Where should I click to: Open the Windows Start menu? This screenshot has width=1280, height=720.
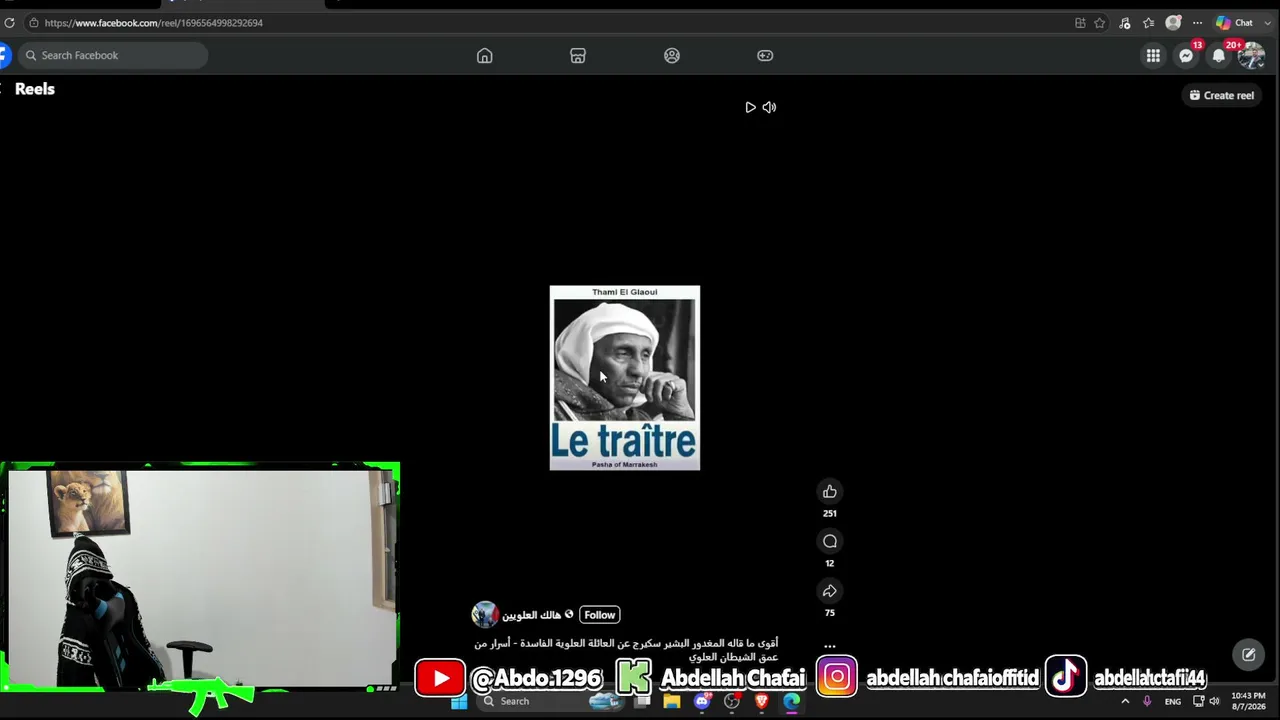tap(459, 702)
